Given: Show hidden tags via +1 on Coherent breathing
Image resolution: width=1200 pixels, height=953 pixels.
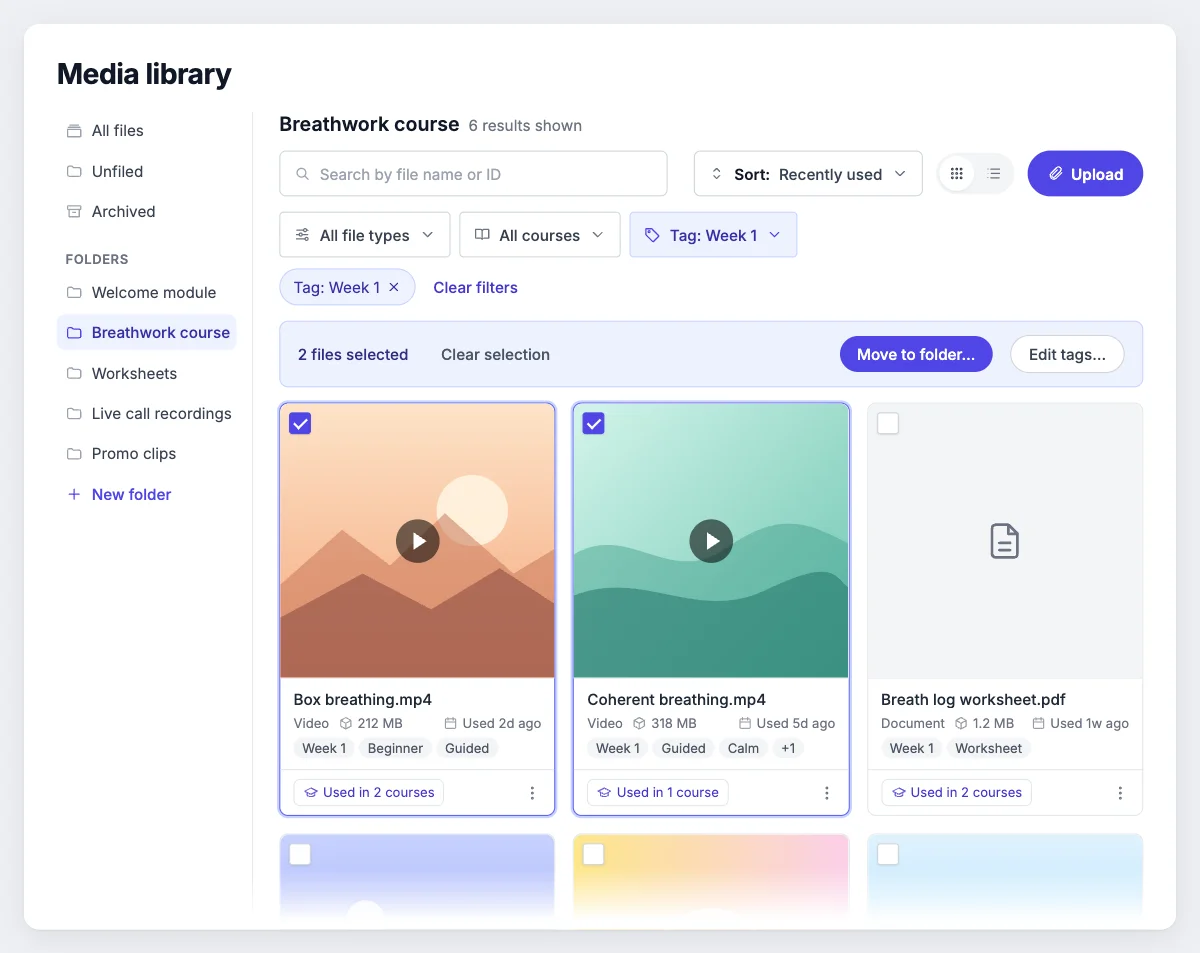Looking at the screenshot, I should (x=789, y=748).
